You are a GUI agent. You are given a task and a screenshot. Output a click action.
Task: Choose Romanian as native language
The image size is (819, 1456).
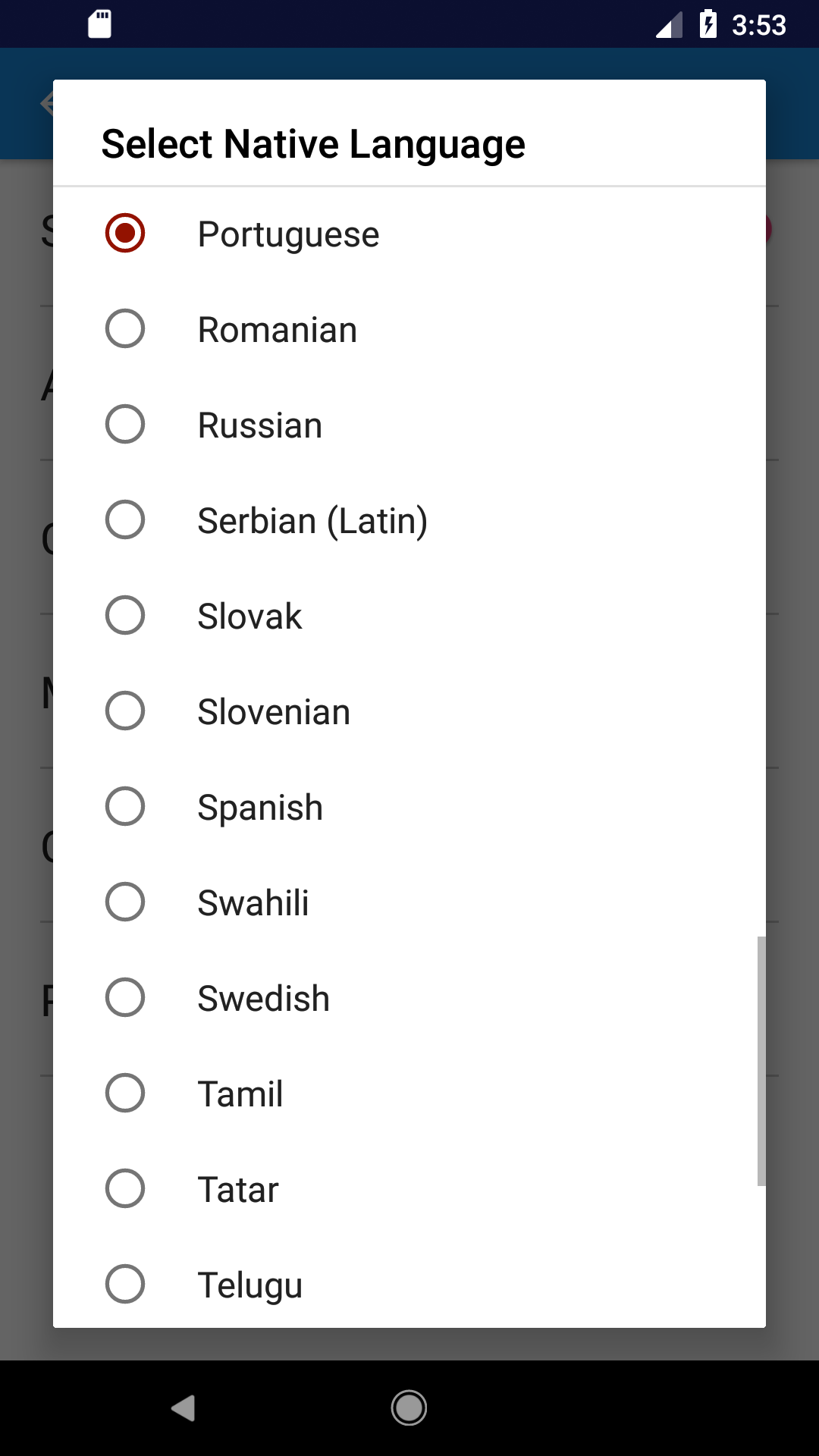click(x=409, y=329)
